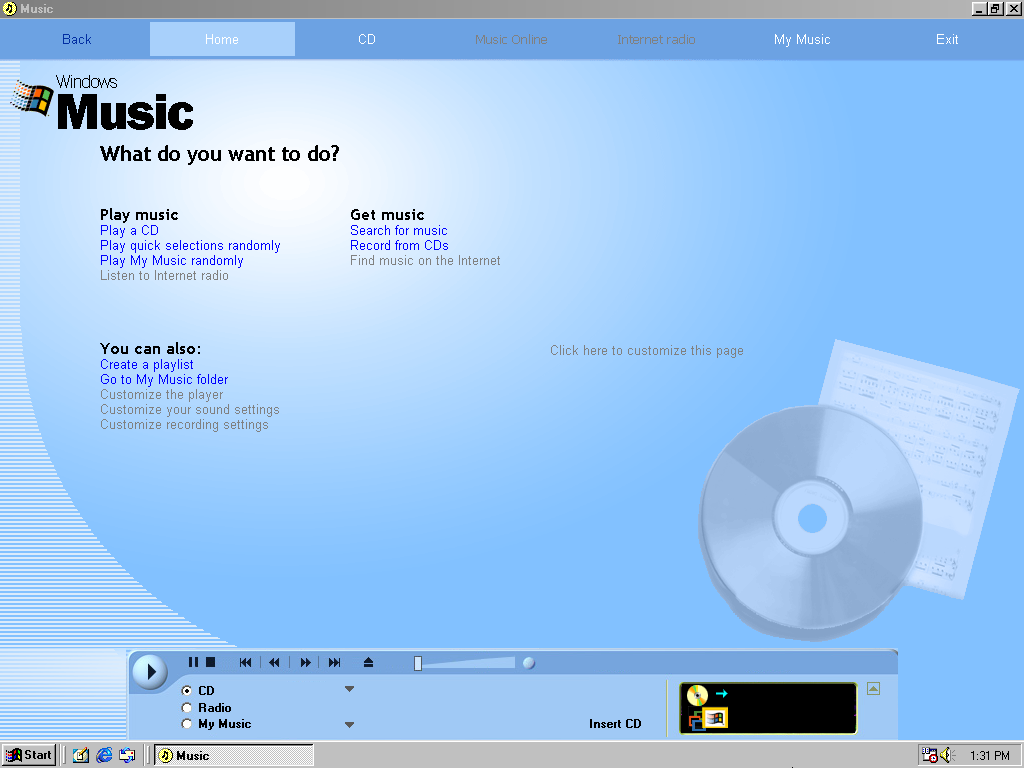Screen dimensions: 1024x768
Task: Click the red and blue squares display icon
Action: [x=696, y=721]
